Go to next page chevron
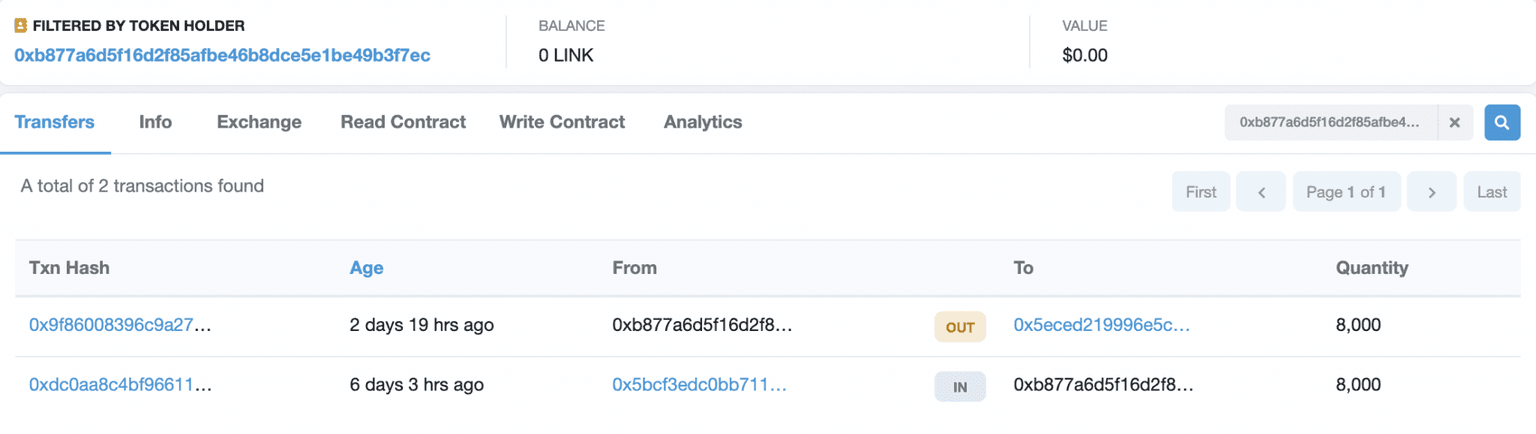 (1432, 192)
